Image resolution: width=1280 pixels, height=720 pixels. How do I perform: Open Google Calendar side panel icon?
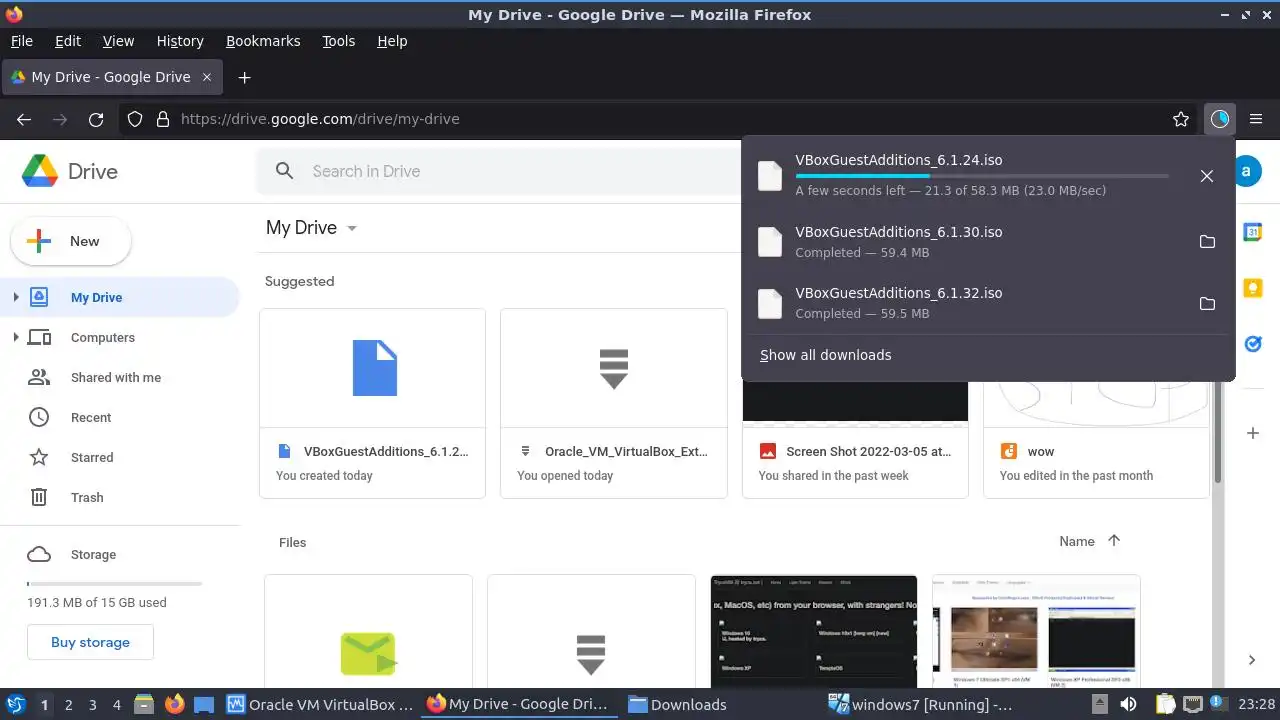[x=1252, y=232]
